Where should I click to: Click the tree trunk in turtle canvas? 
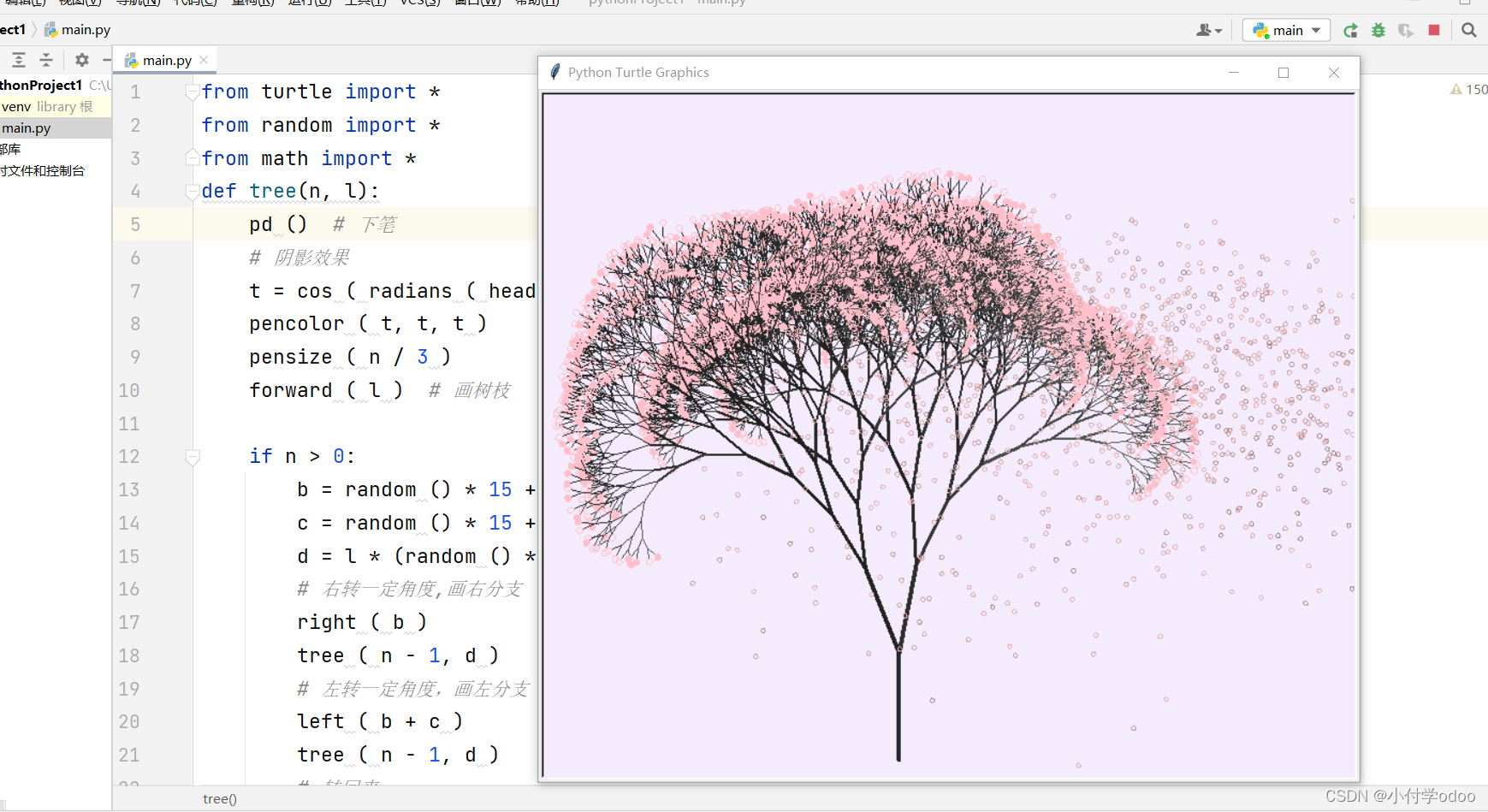898,706
